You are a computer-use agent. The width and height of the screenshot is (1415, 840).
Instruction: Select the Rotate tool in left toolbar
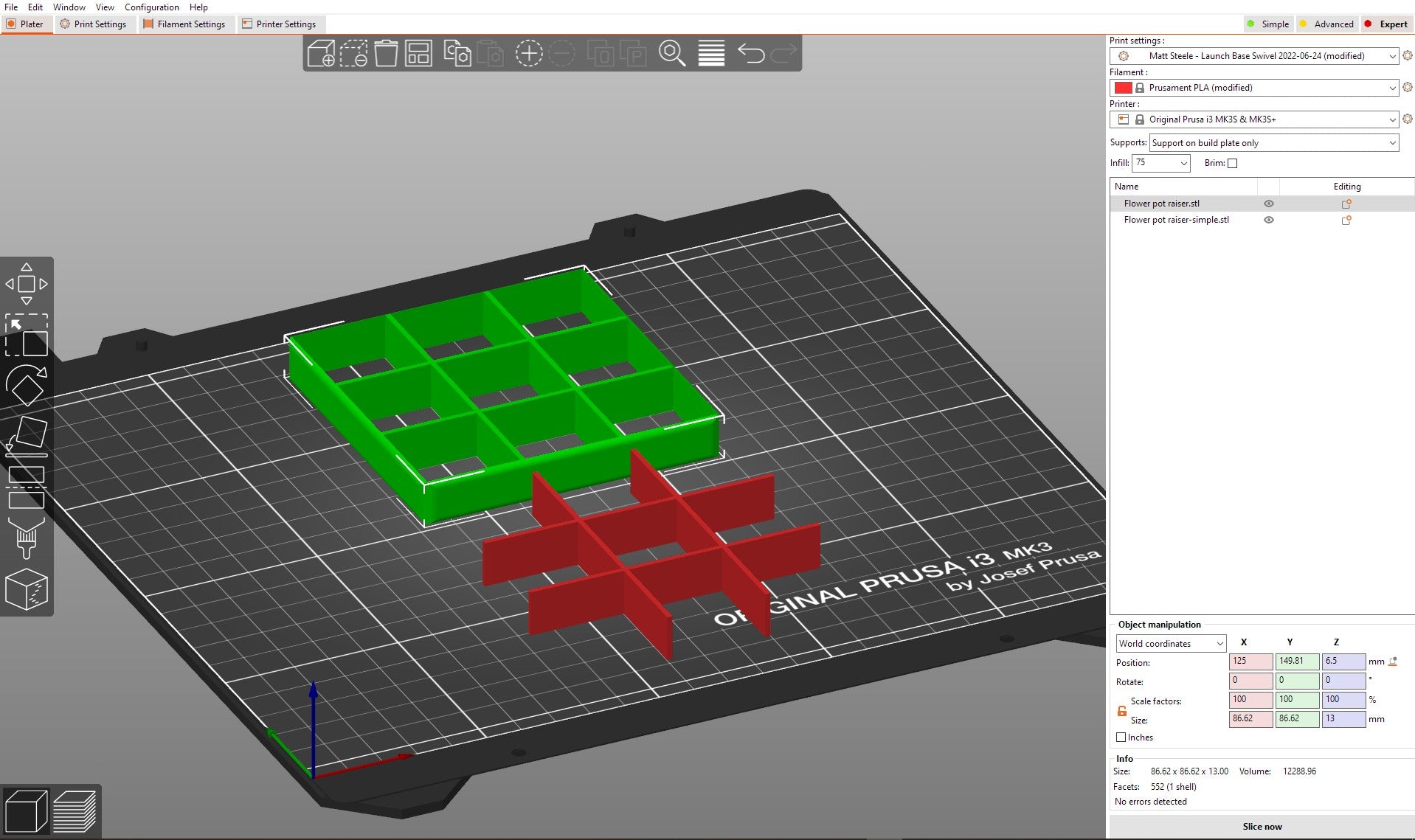[x=27, y=385]
